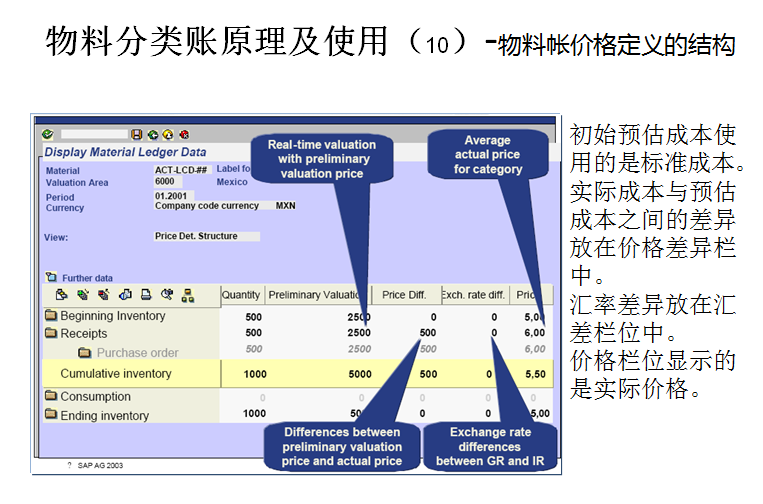763x504 pixels.
Task: Click the Period field label
Action: [60, 198]
